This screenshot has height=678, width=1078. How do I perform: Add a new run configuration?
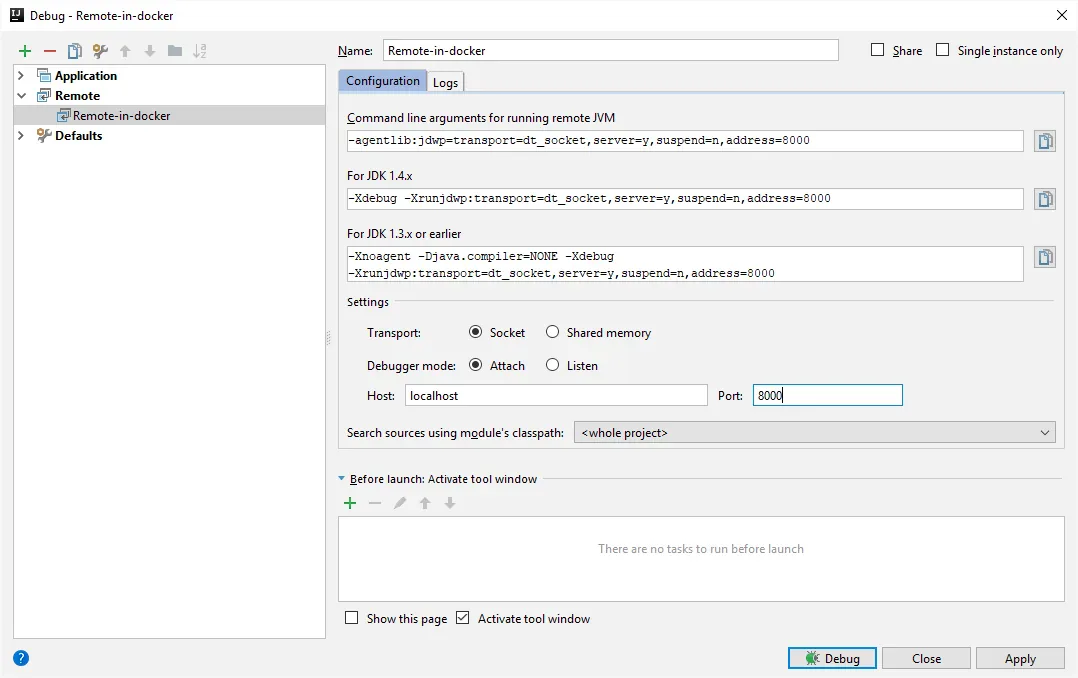coord(25,51)
